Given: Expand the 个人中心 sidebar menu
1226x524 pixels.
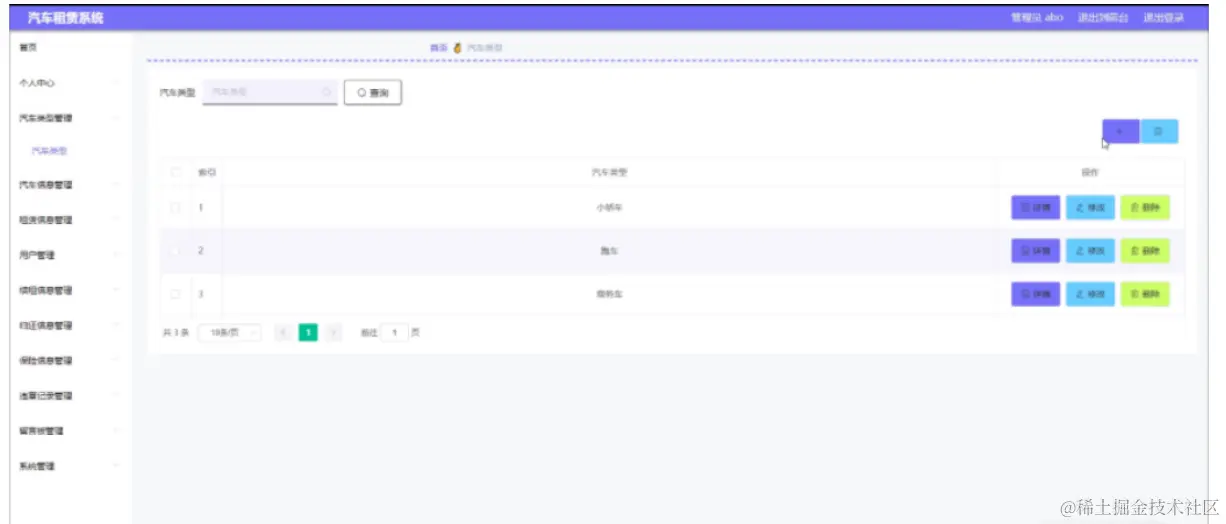Looking at the screenshot, I should [70, 83].
